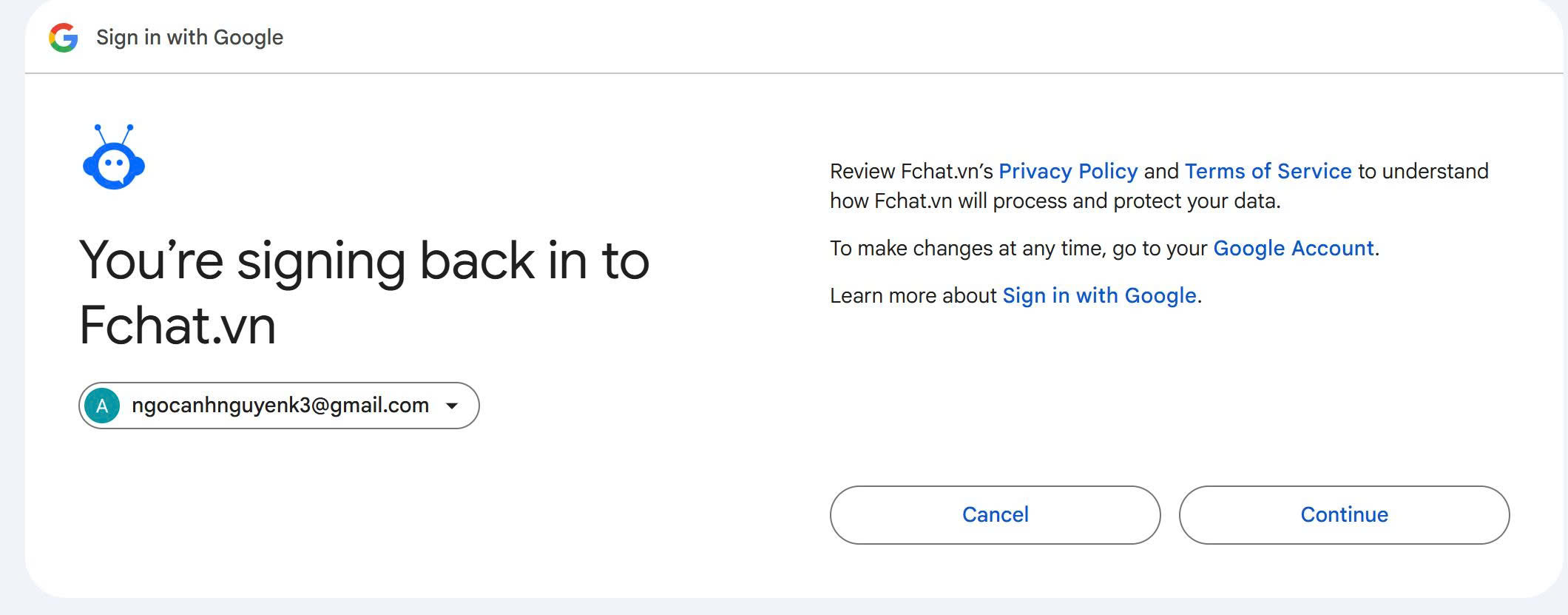Click the "Sign in with Google" header title
Image resolution: width=1568 pixels, height=615 pixels.
click(x=189, y=38)
